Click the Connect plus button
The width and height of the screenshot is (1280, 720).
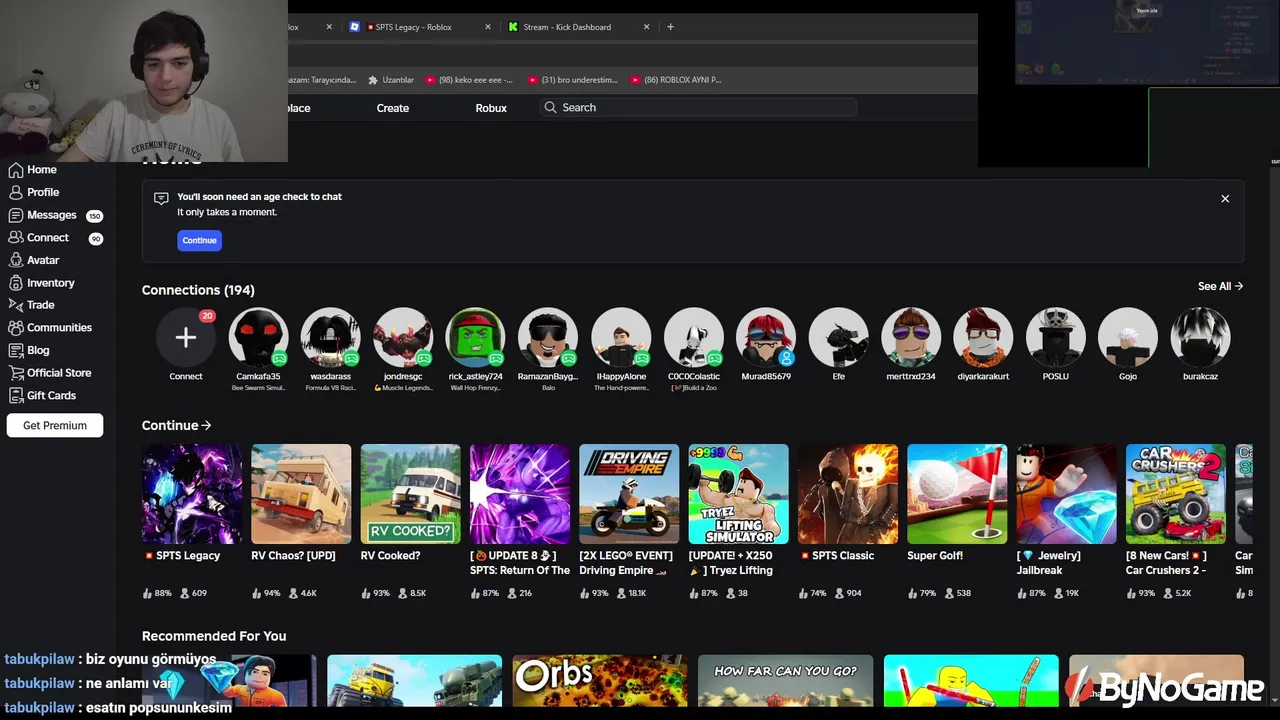pyautogui.click(x=186, y=338)
